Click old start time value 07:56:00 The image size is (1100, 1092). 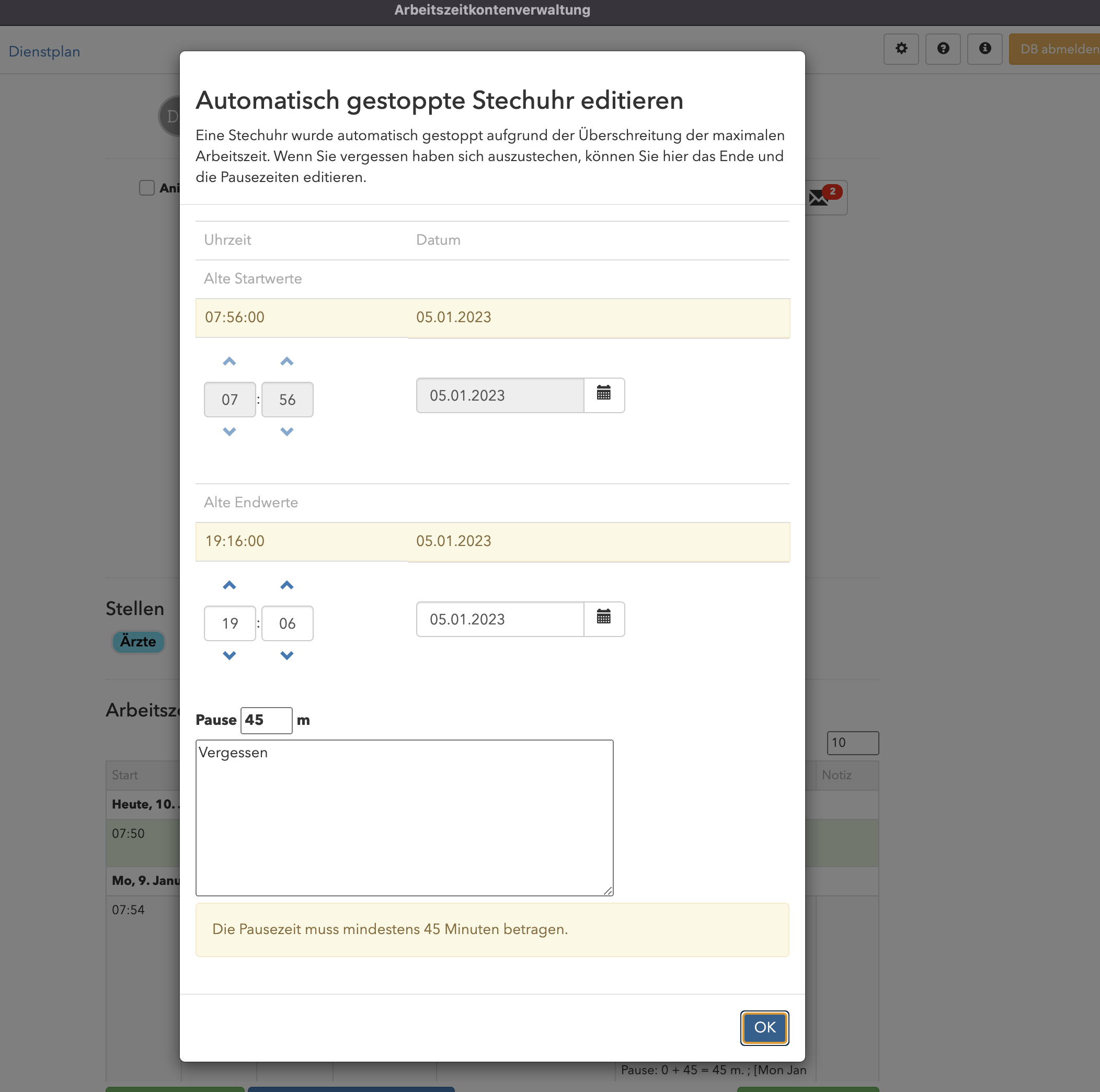pyautogui.click(x=235, y=317)
